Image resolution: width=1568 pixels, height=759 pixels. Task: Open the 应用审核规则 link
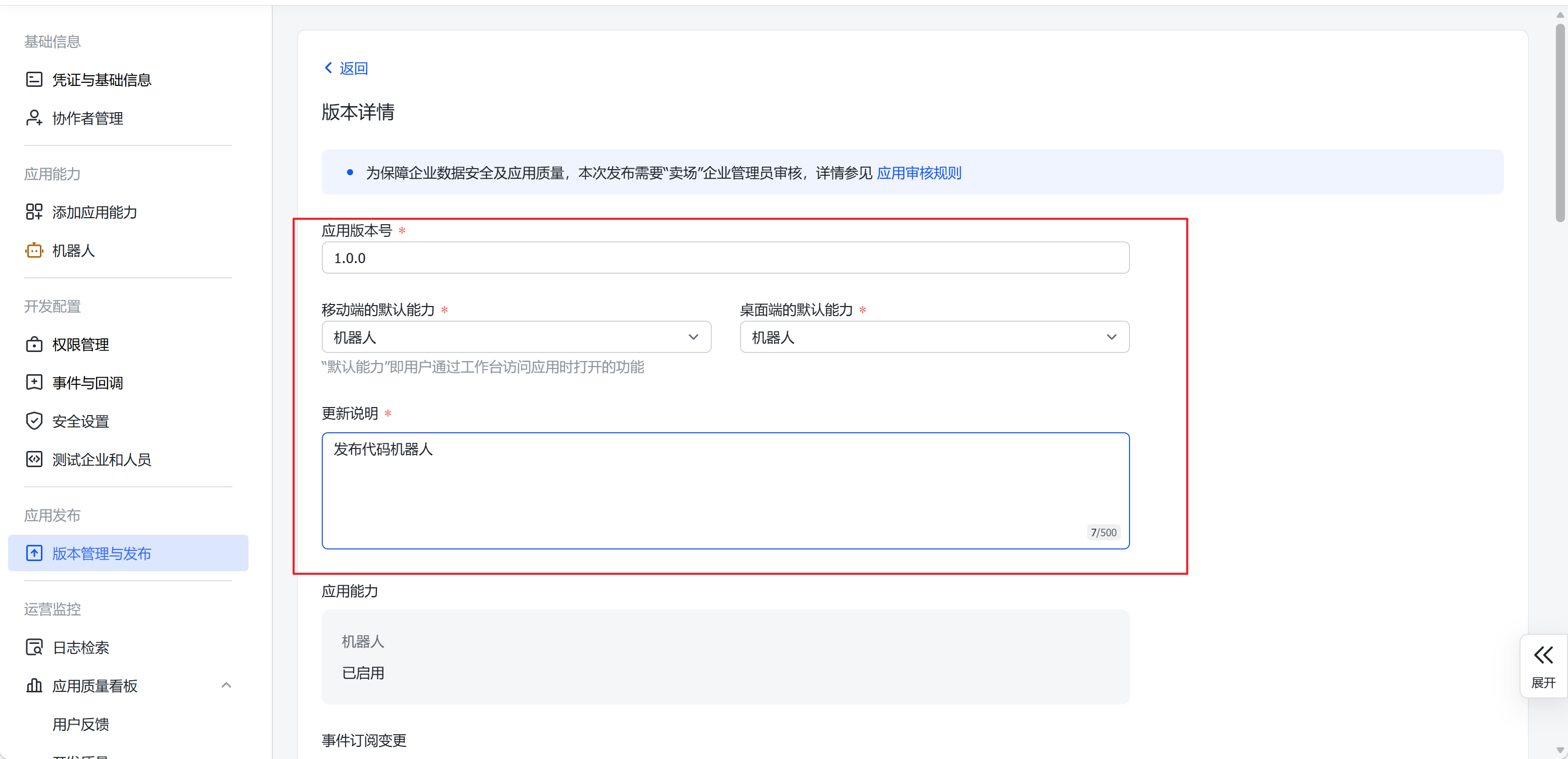tap(918, 173)
